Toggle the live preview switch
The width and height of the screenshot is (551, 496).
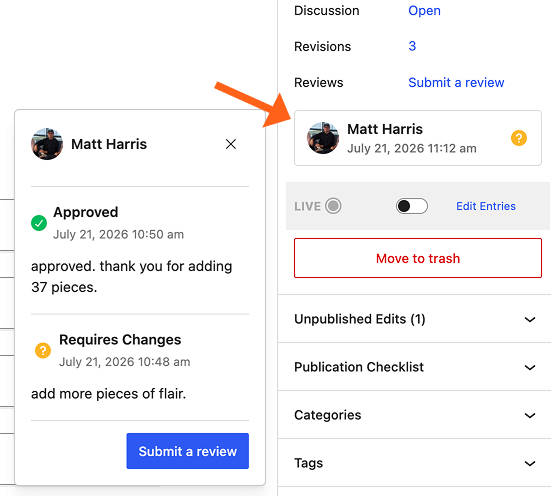(411, 206)
